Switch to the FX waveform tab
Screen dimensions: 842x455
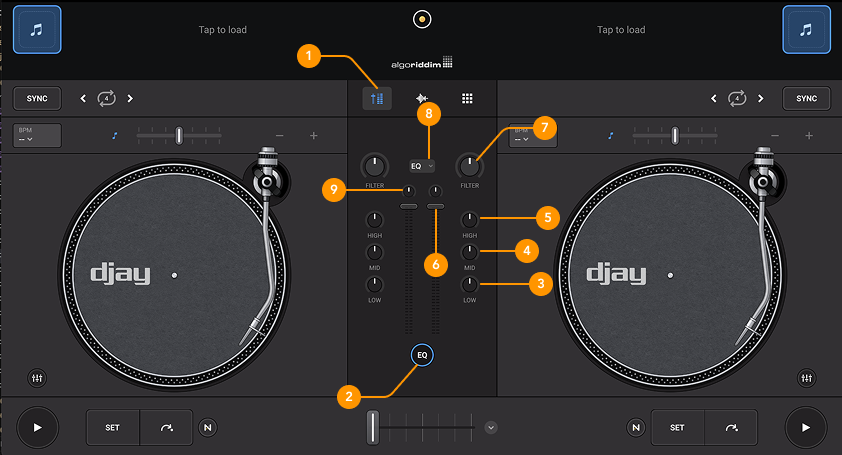click(422, 98)
